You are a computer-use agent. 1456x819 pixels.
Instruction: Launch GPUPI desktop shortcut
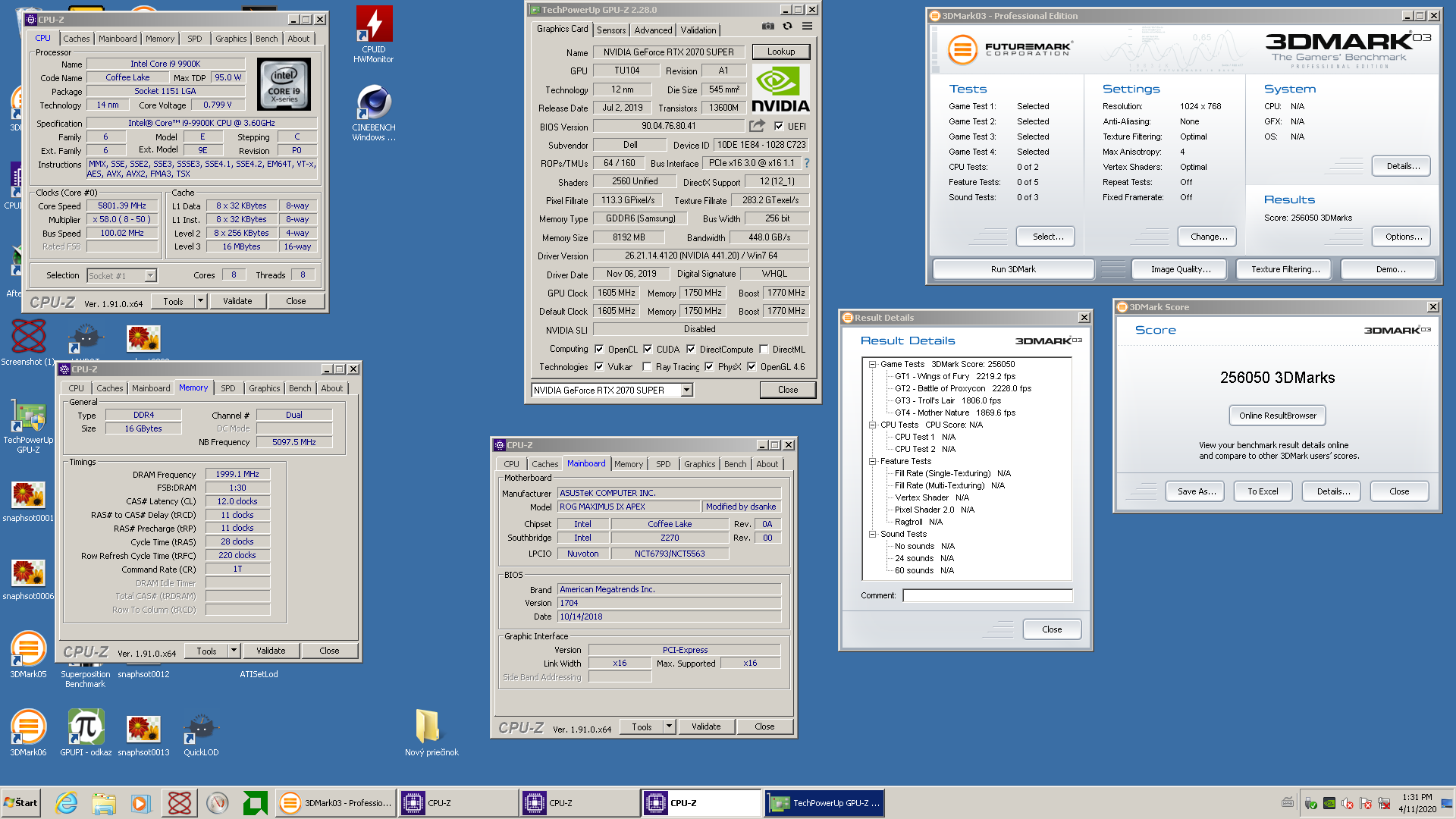tap(86, 733)
